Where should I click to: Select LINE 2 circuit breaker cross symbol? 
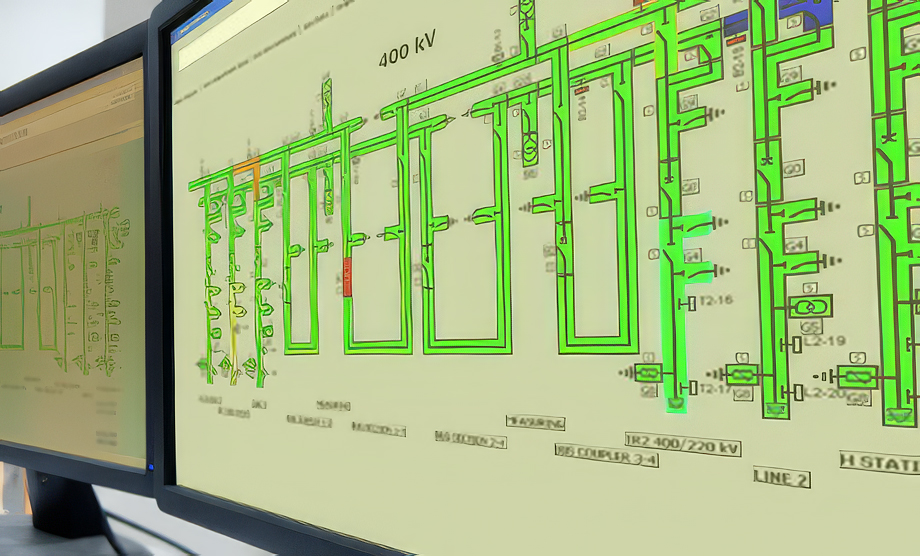(x=765, y=161)
